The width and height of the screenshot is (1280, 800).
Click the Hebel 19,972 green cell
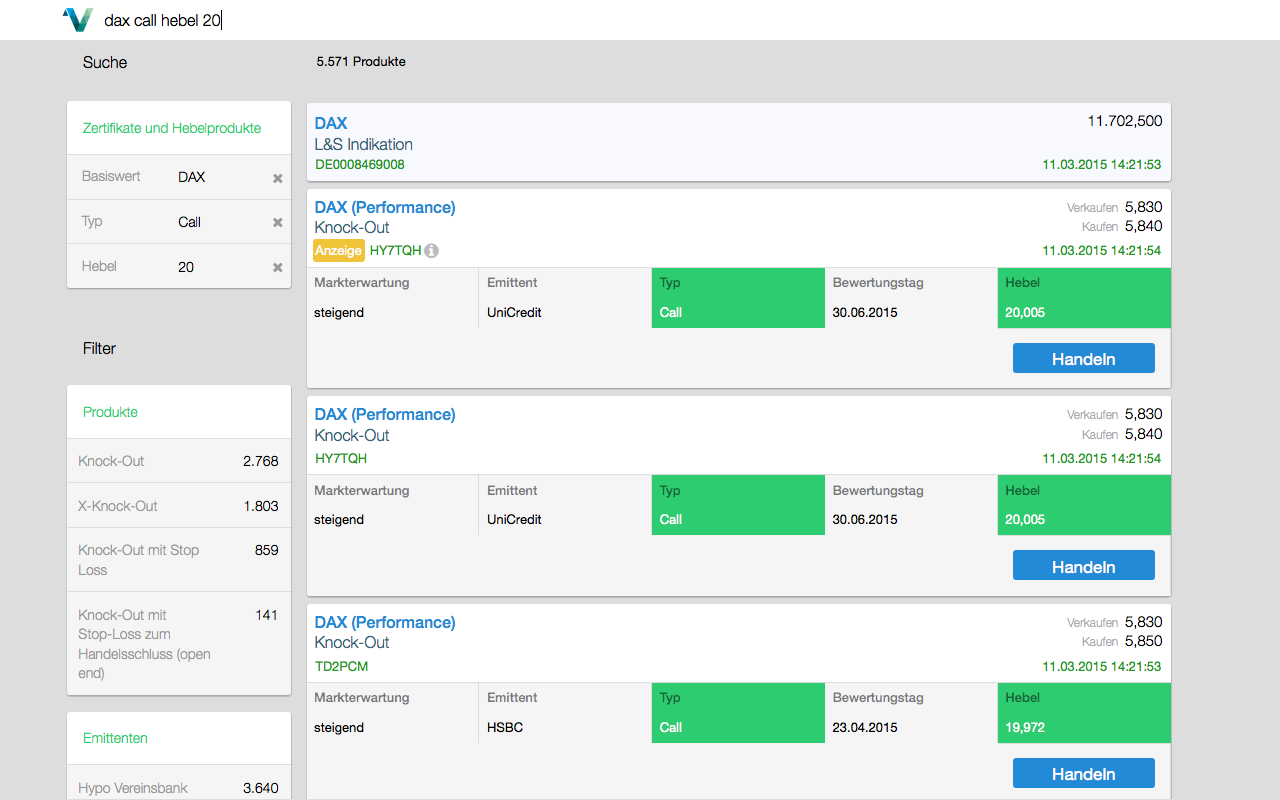tap(1084, 713)
